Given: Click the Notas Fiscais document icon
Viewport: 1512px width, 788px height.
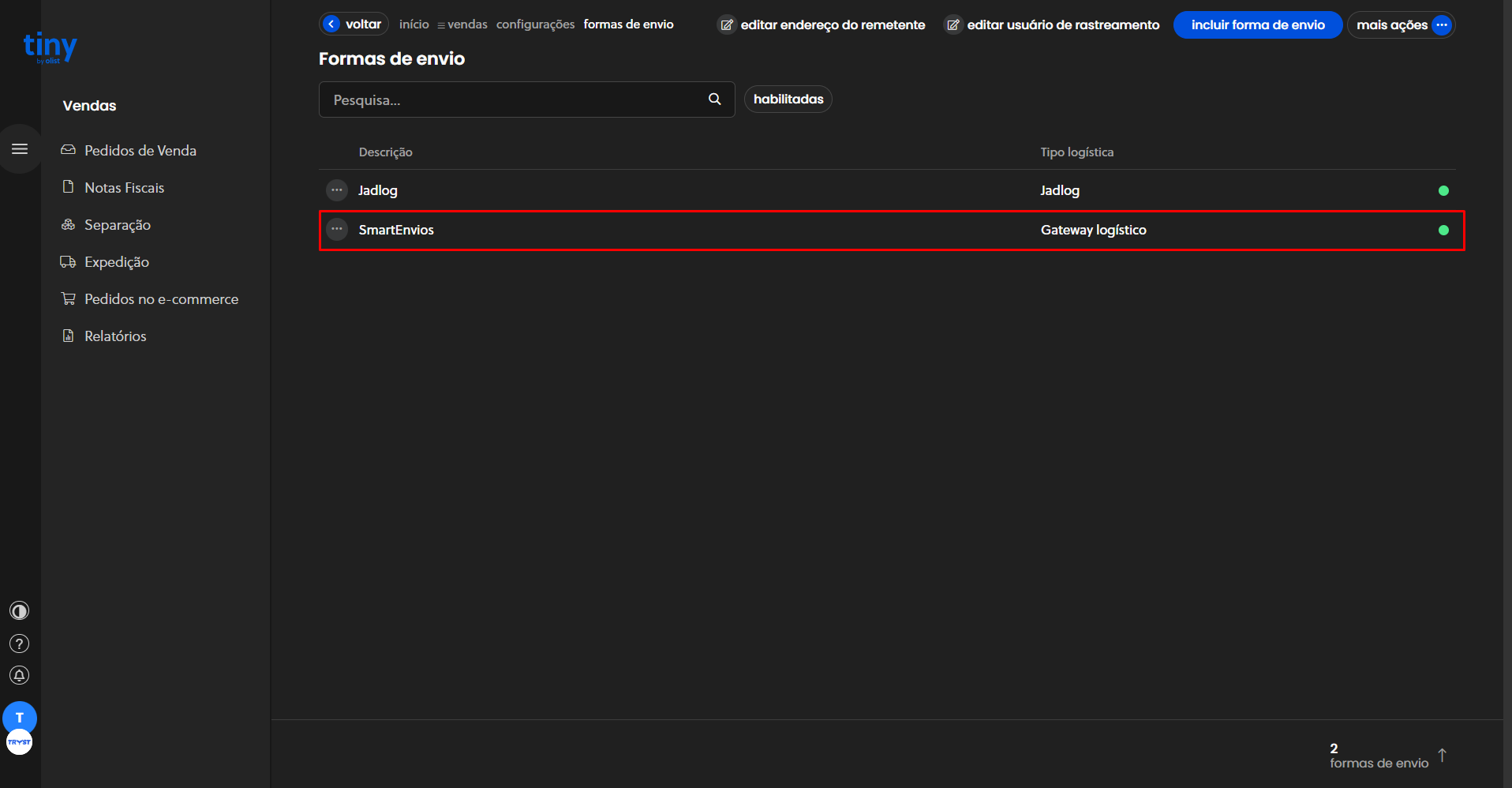Looking at the screenshot, I should point(69,187).
